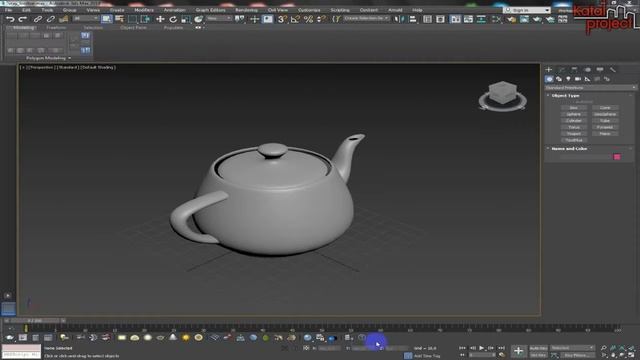Open the Standard Primitives dropdown
This screenshot has height=360, width=640.
[x=590, y=87]
